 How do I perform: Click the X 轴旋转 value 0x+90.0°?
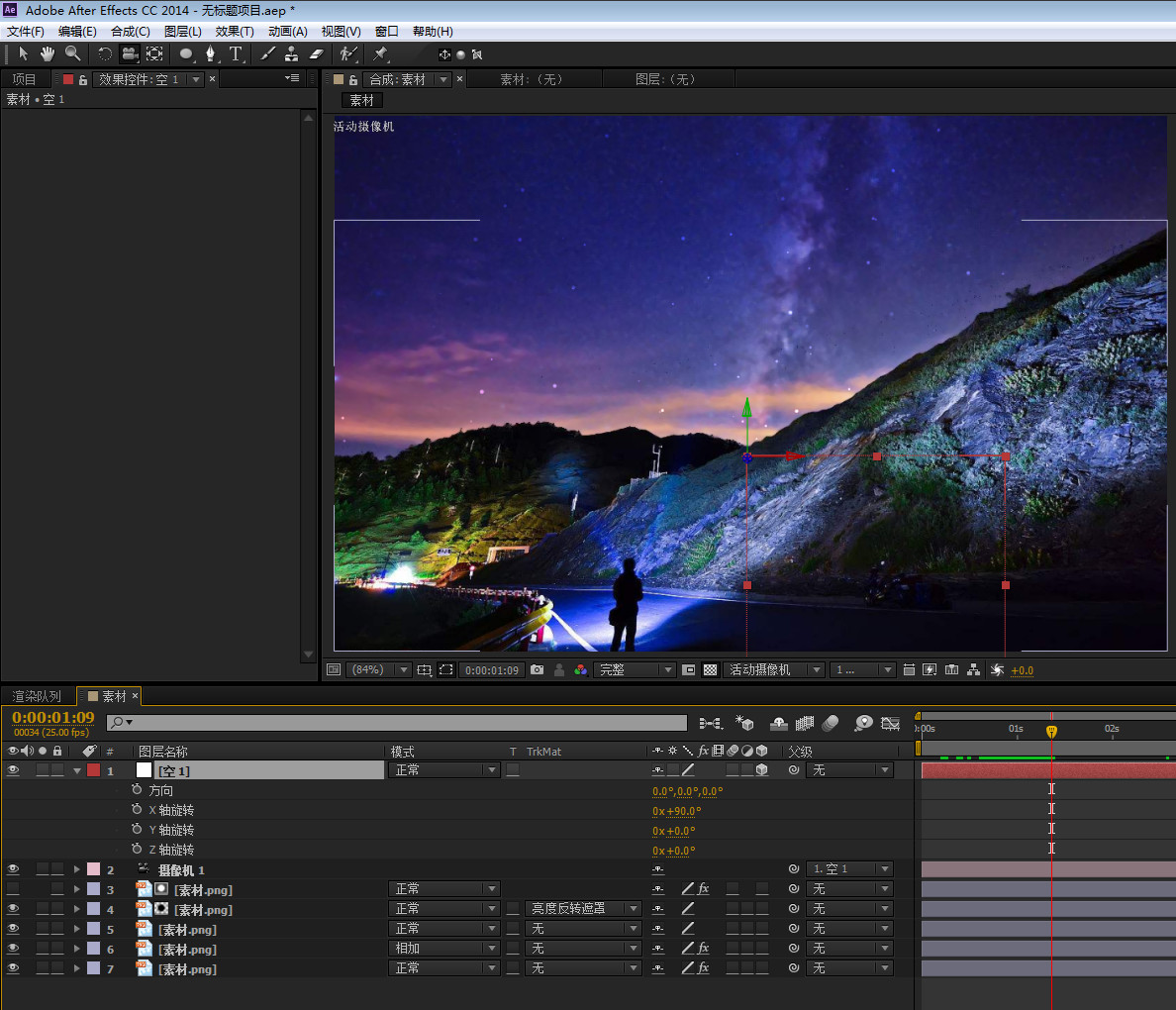coord(676,811)
